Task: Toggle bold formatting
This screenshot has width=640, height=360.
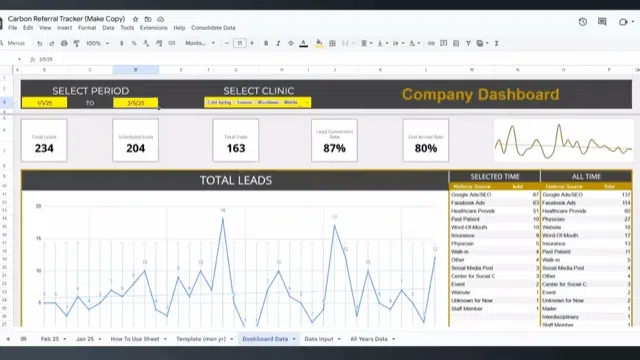Action: coord(266,43)
